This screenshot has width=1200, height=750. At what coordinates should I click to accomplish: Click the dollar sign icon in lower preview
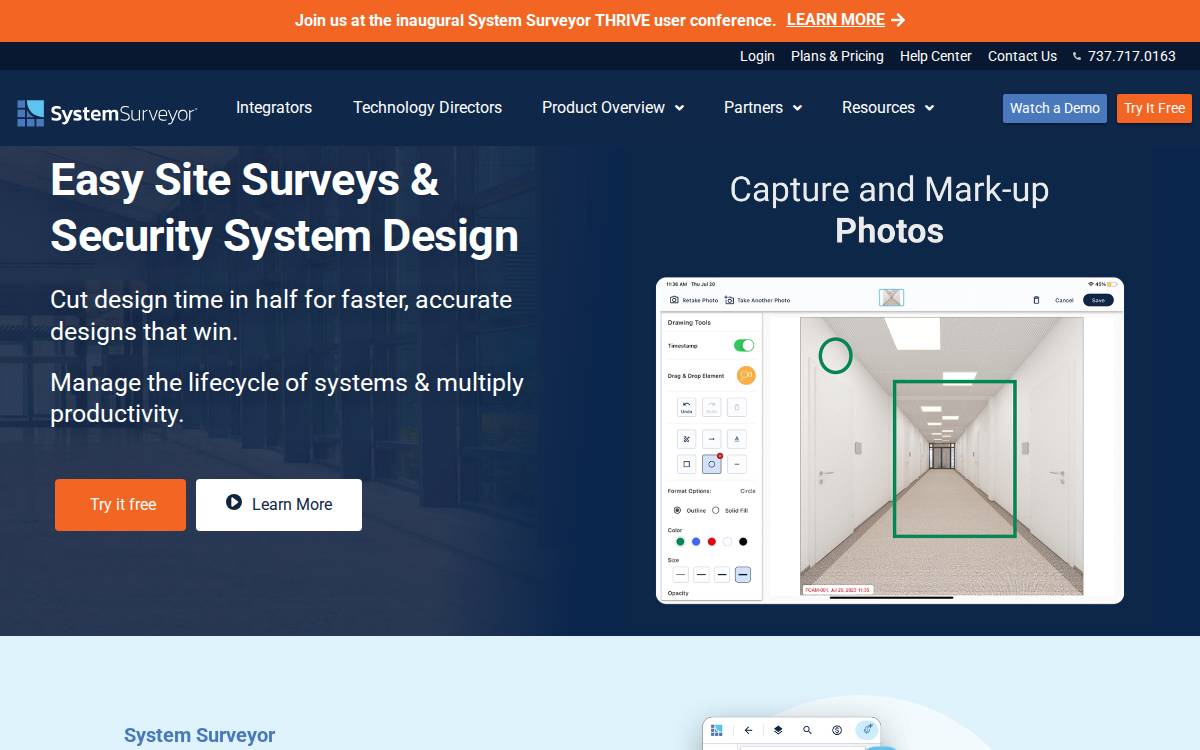(837, 730)
